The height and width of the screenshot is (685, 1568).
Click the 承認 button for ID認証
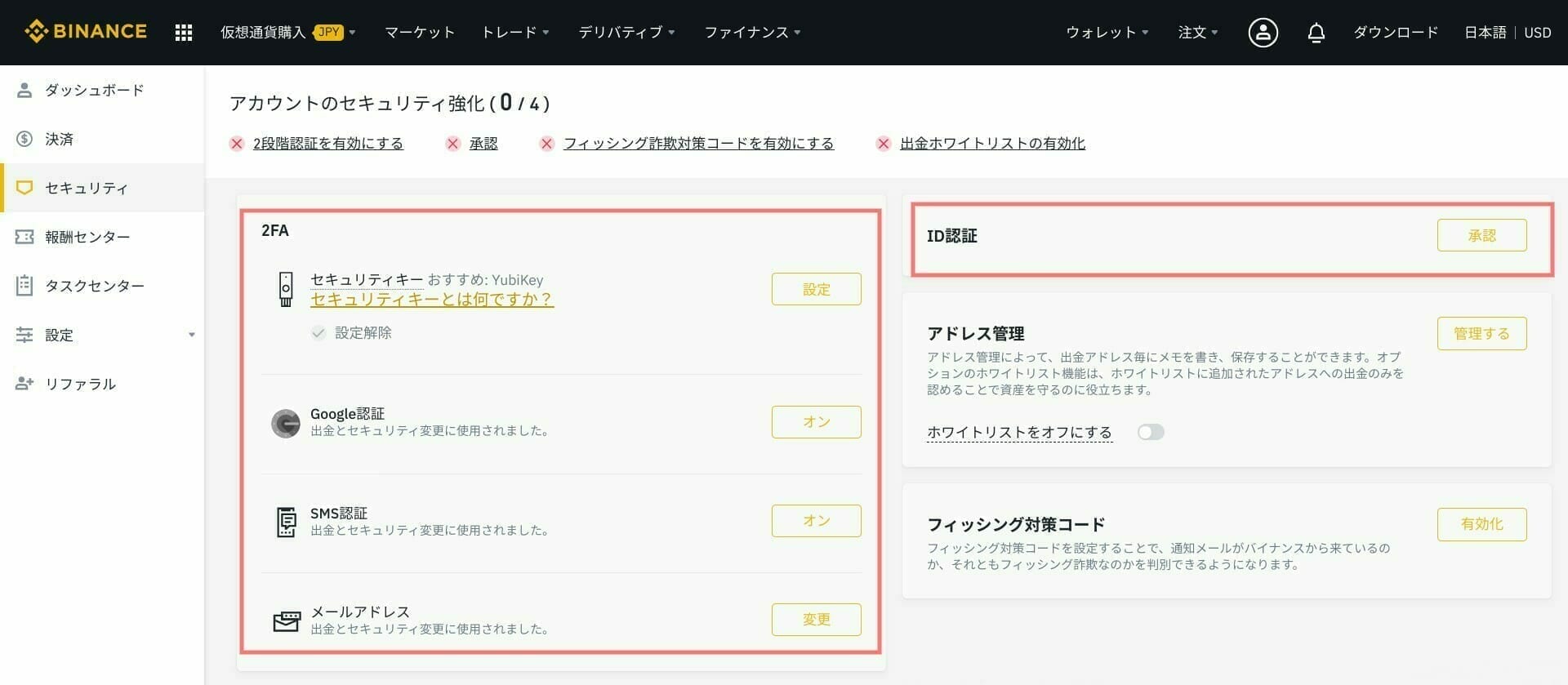point(1481,235)
